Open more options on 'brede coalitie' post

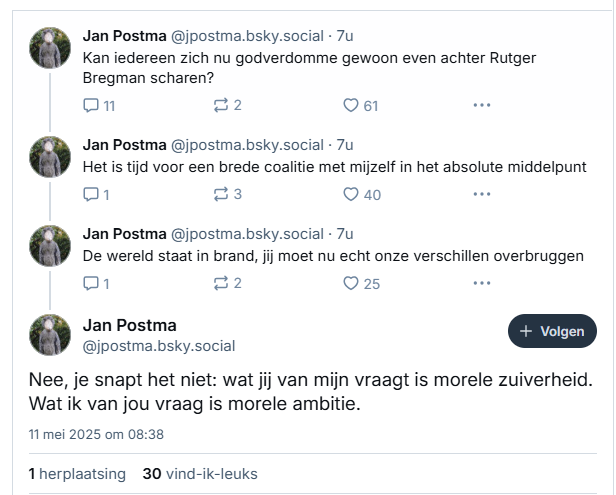pos(482,194)
